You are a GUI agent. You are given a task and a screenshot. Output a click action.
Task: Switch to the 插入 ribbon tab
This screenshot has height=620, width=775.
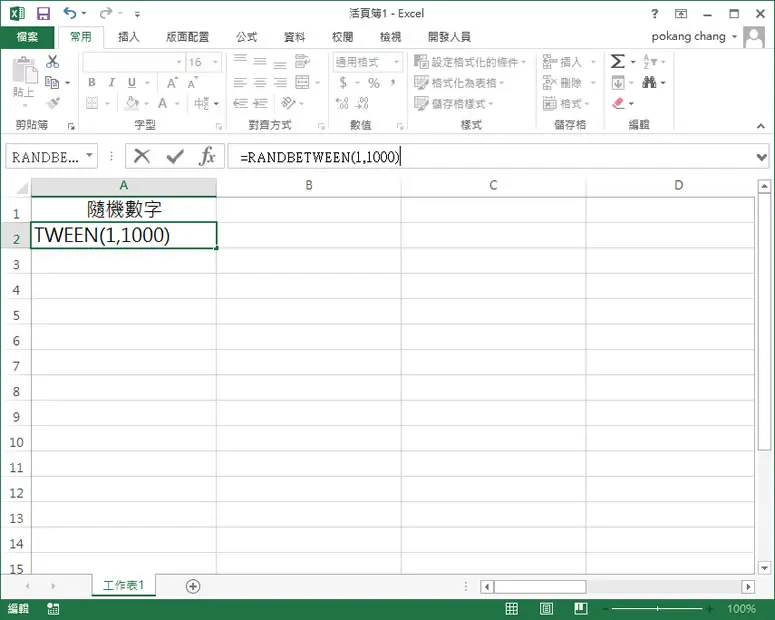(129, 37)
